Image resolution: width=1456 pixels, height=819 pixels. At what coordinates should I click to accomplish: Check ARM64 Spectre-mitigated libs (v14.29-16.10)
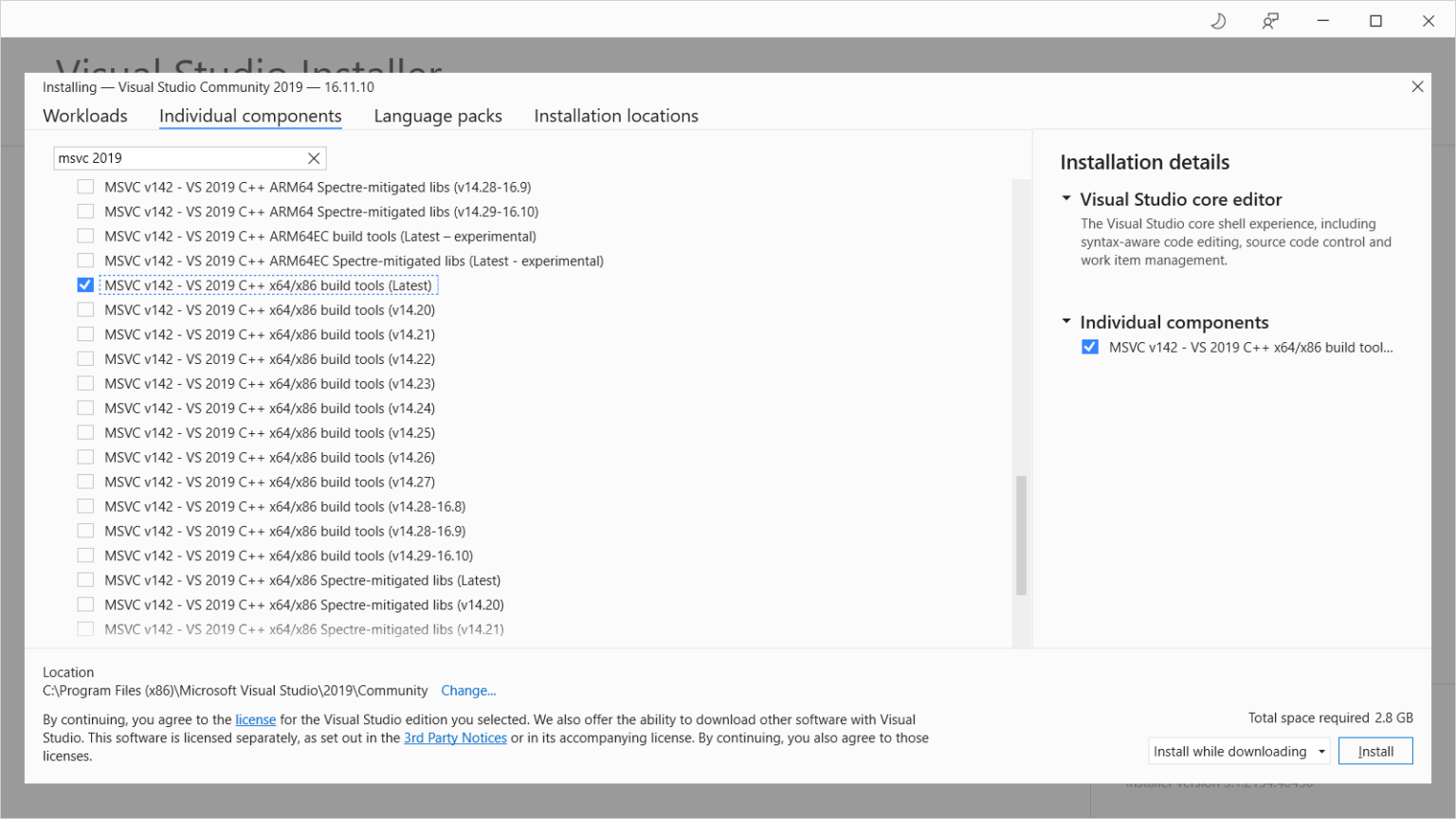click(x=85, y=211)
